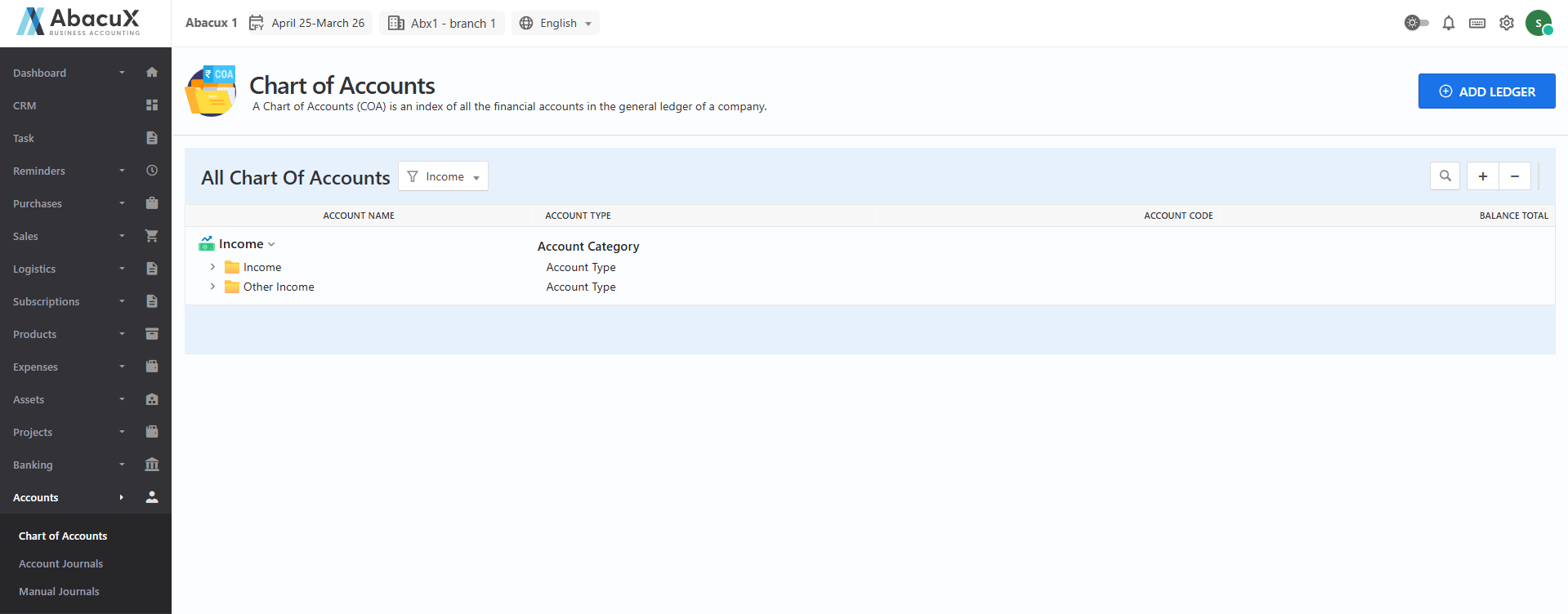Expand the Income subfolder row
This screenshot has width=1568, height=614.
click(212, 267)
